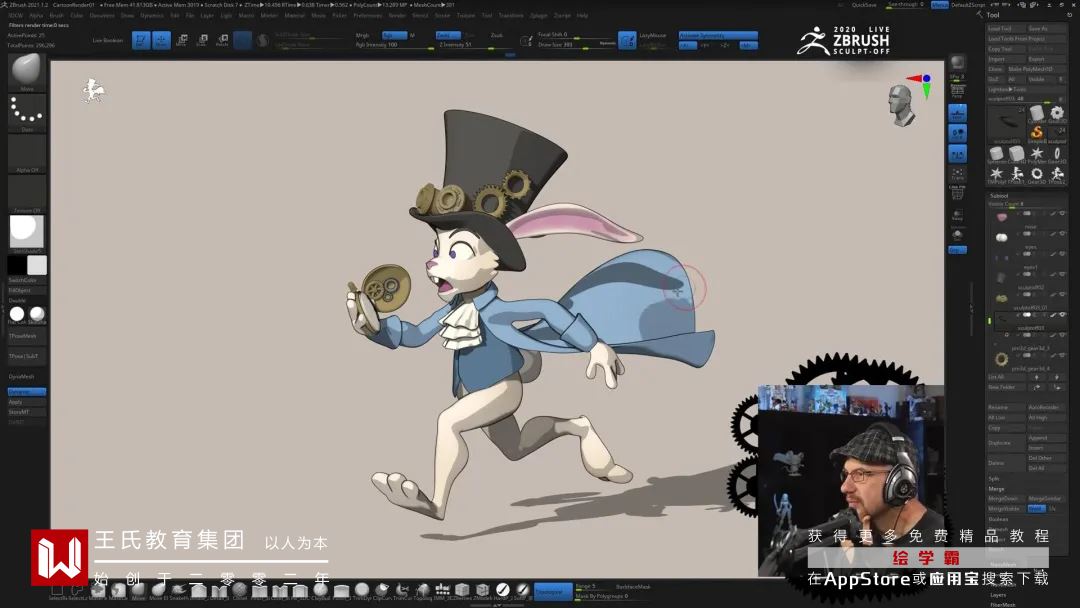Toggle the Rgb channel button

pos(395,35)
